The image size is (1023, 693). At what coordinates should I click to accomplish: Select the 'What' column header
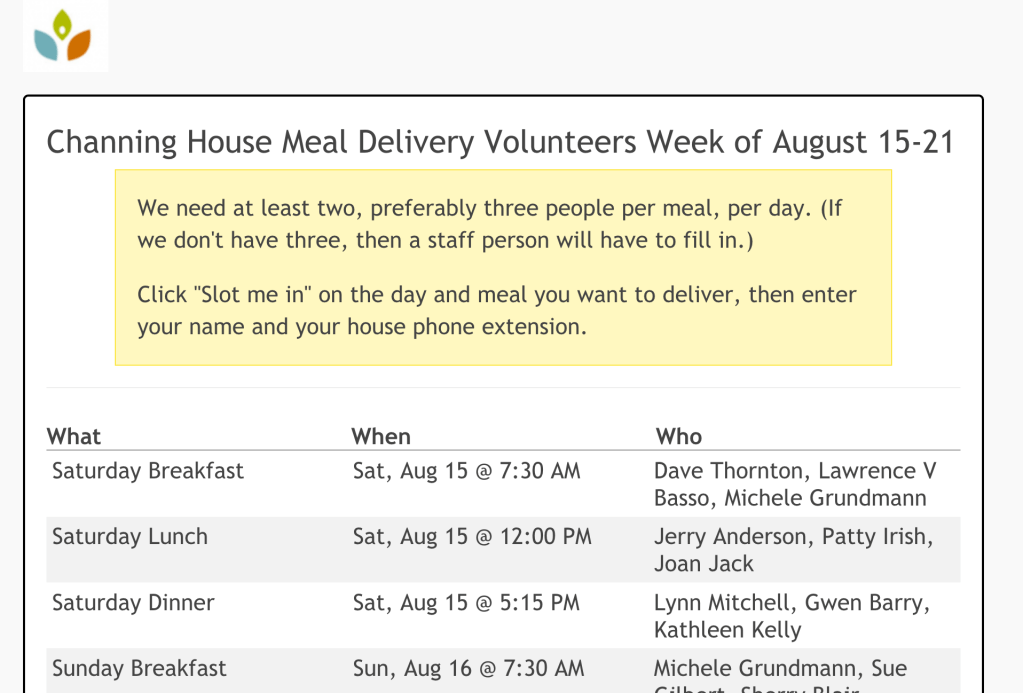point(74,437)
